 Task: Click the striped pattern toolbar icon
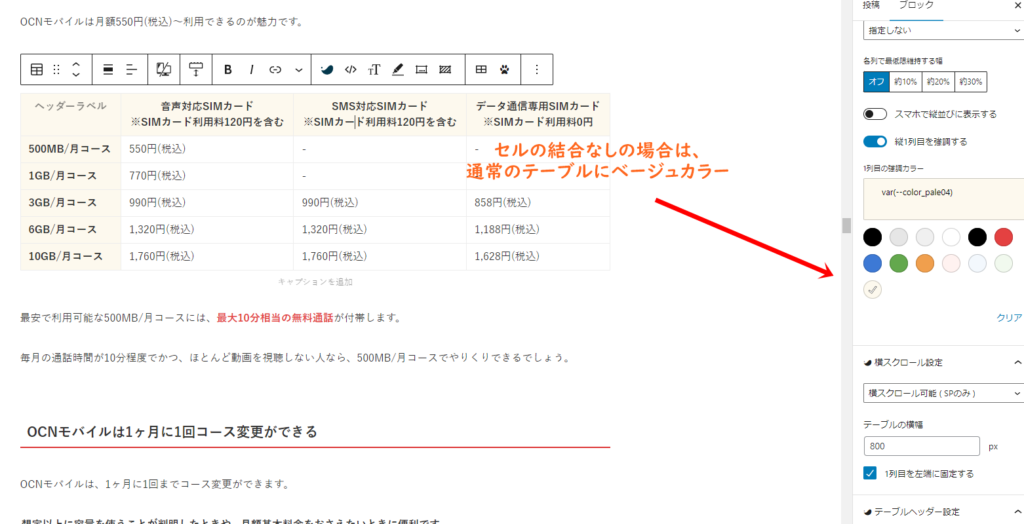click(x=445, y=69)
